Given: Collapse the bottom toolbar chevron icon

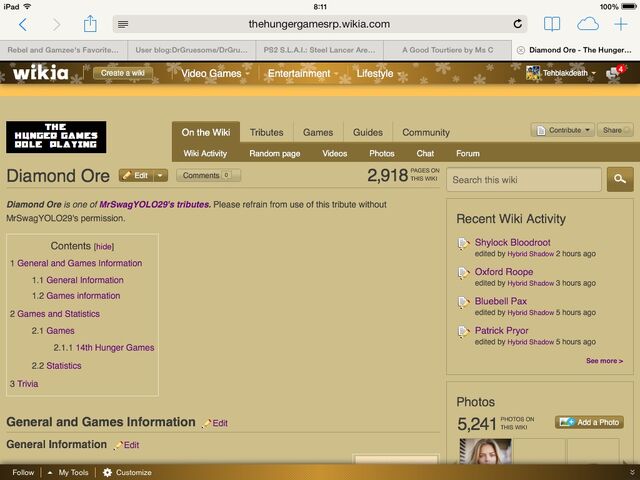Looking at the screenshot, I should (x=632, y=472).
